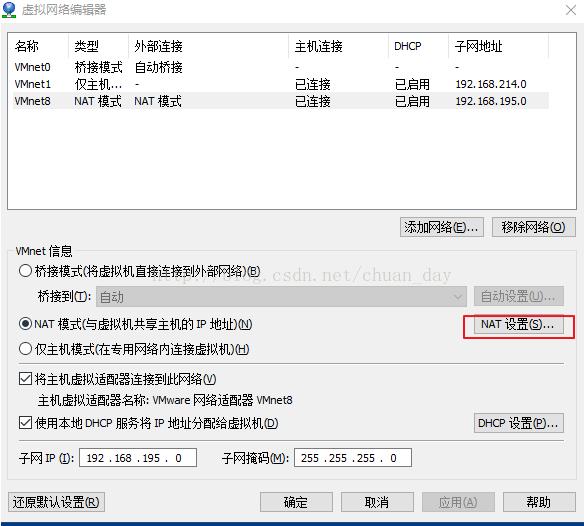The height and width of the screenshot is (526, 584).
Task: Click subnet address 192.168.214.0 cell
Action: pos(491,84)
